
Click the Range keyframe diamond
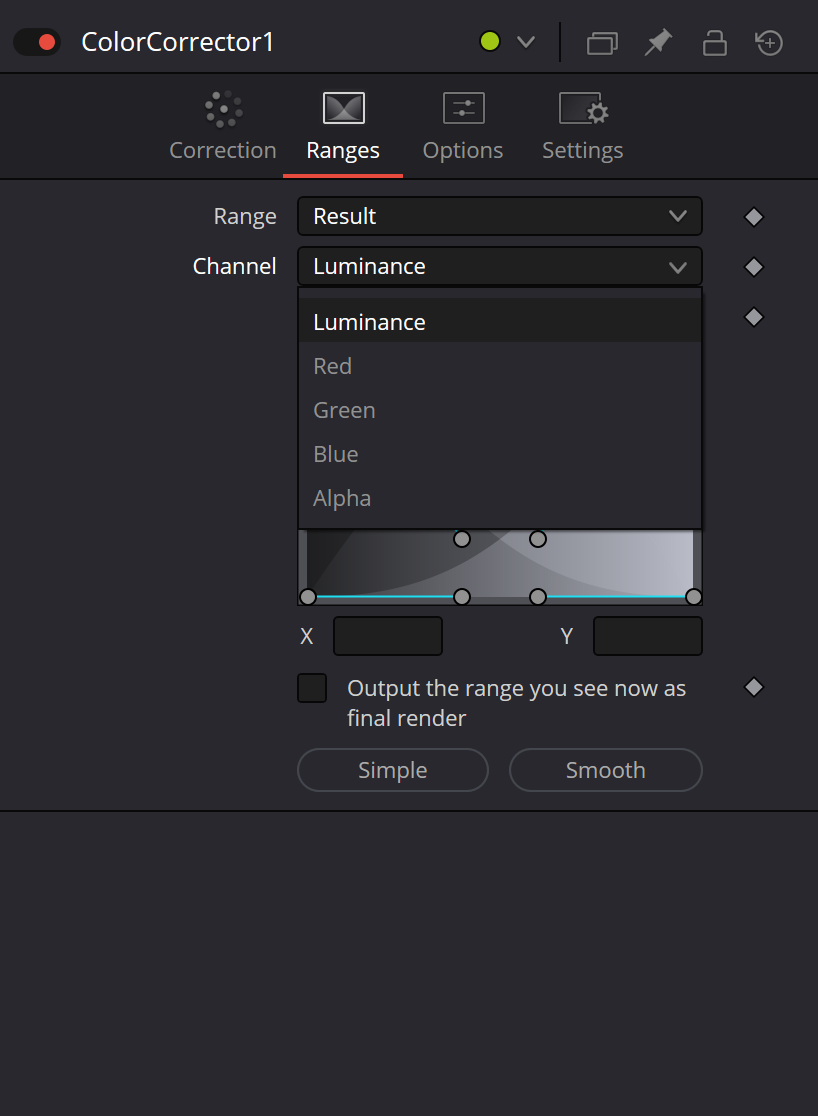point(754,217)
